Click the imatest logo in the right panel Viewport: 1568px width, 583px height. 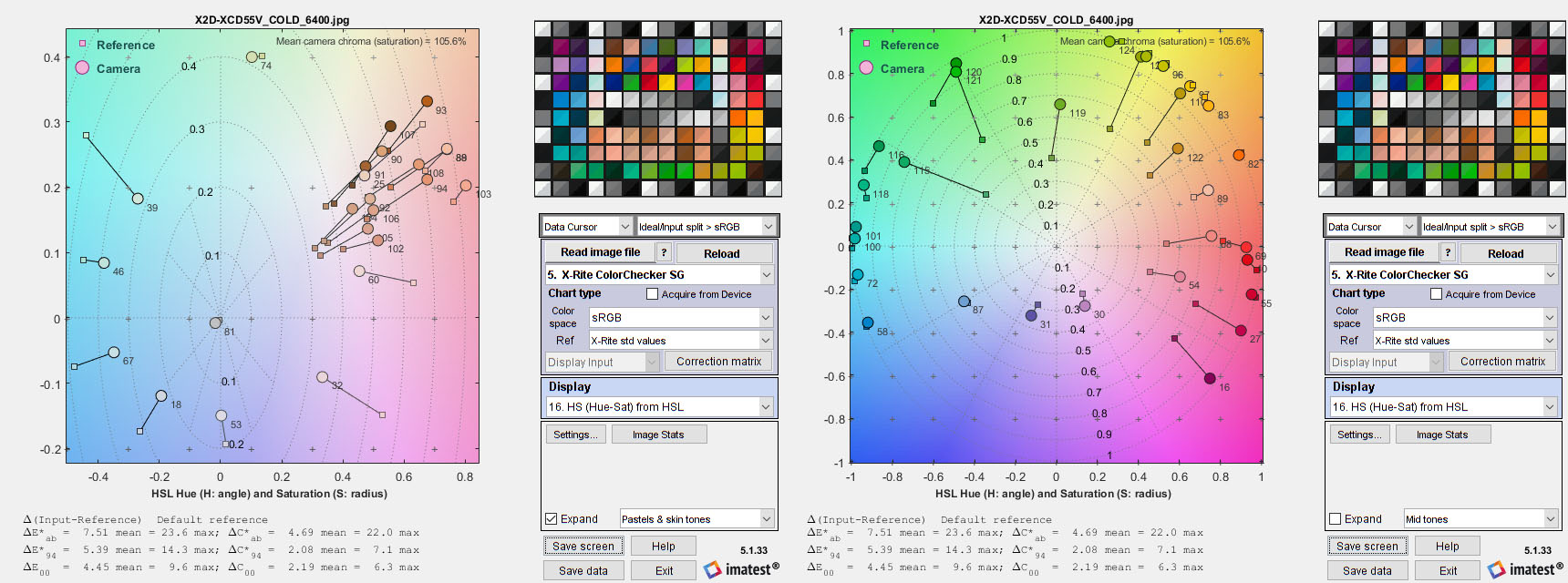pos(1525,569)
